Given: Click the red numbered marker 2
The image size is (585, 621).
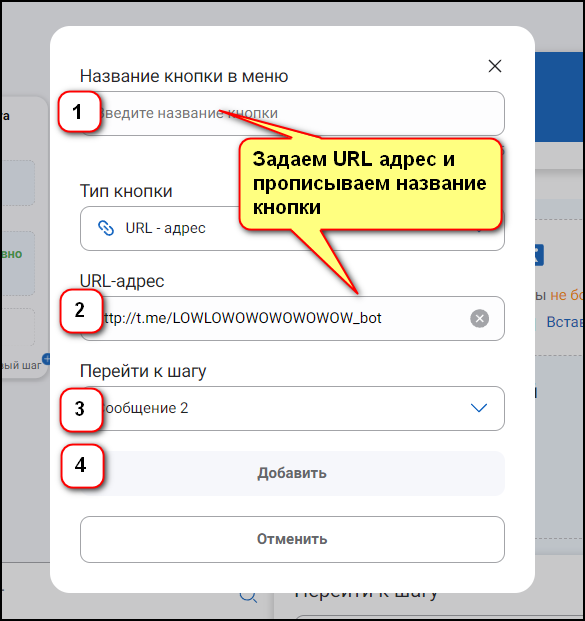Looking at the screenshot, I should [x=81, y=310].
